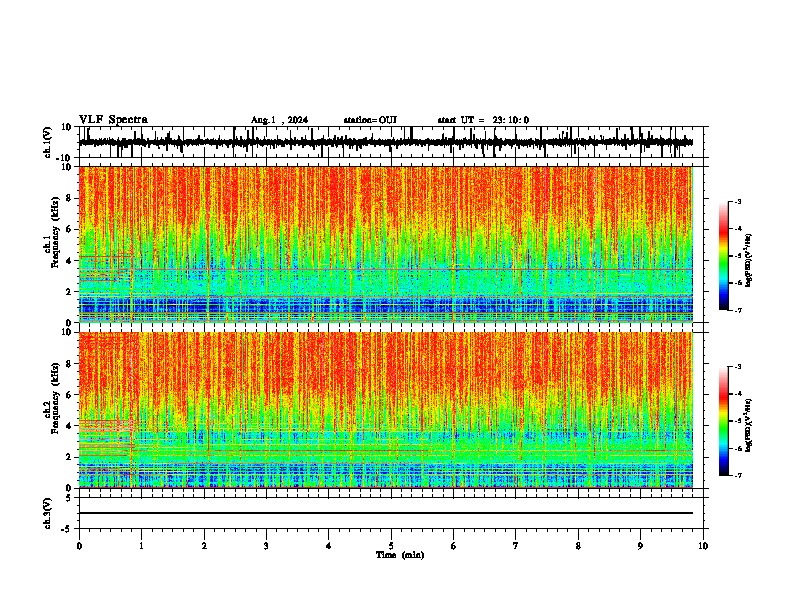Click the ch.2 log(PSD) colorbar title
The height and width of the screenshot is (612, 792).
[x=749, y=426]
